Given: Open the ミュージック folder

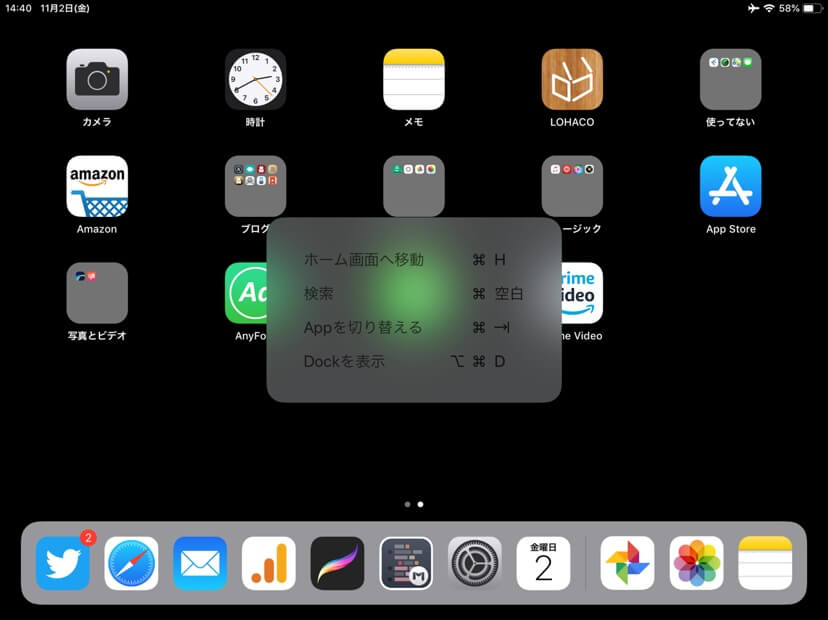Looking at the screenshot, I should (572, 186).
